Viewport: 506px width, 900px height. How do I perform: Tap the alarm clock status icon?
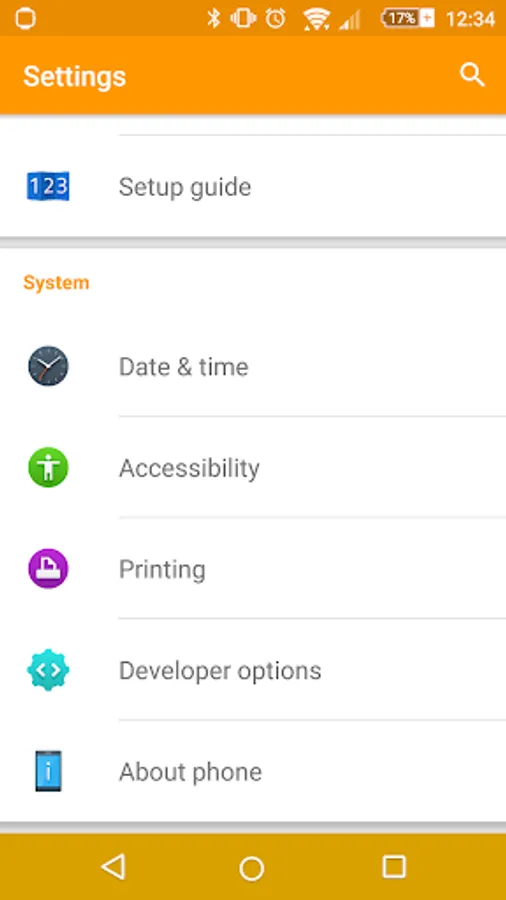coord(275,18)
